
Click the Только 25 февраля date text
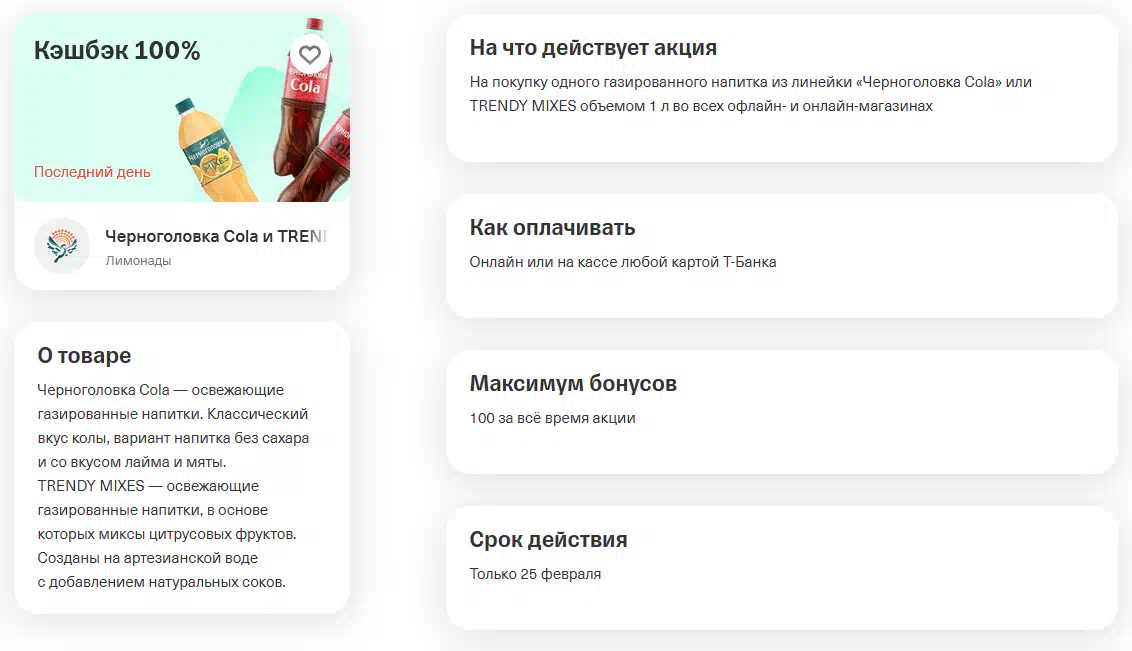click(535, 574)
